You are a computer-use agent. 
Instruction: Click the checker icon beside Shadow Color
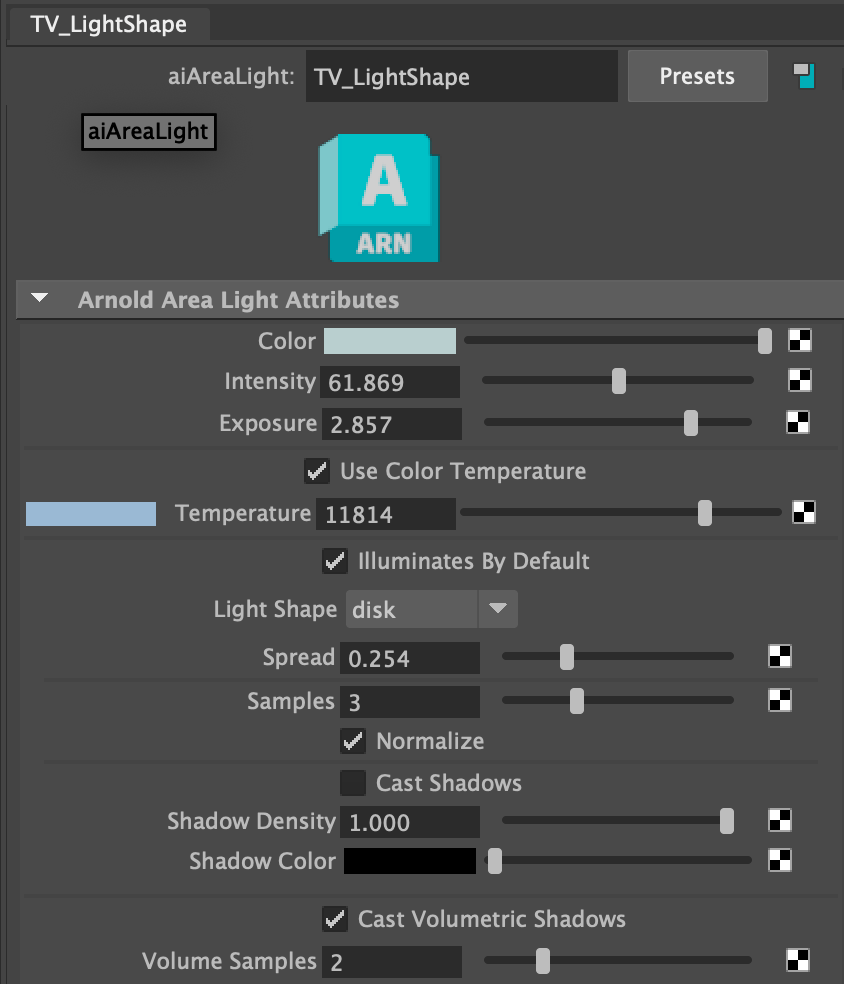point(780,860)
